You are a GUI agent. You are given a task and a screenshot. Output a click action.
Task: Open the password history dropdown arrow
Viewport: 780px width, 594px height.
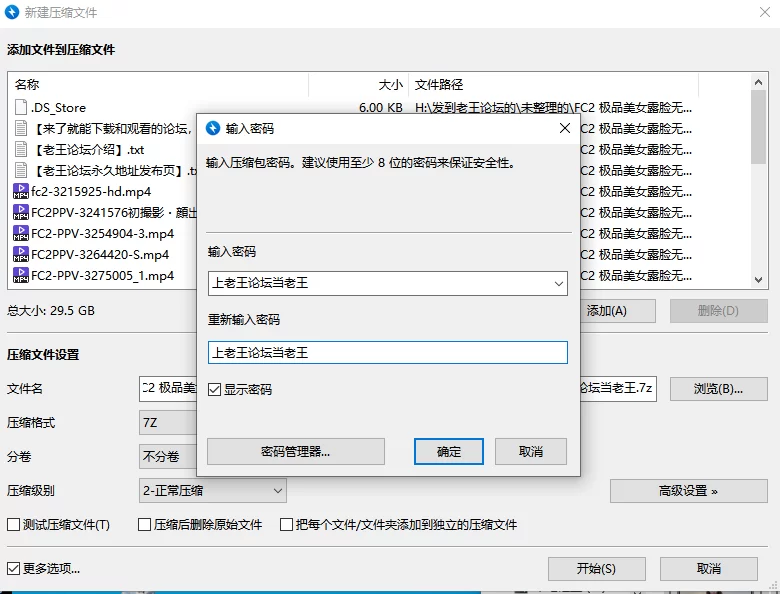559,284
